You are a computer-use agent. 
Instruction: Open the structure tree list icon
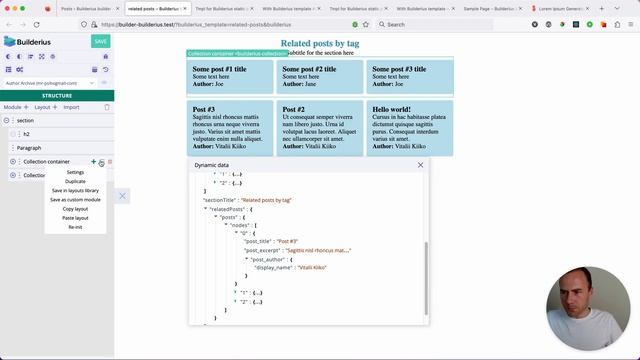8,69
